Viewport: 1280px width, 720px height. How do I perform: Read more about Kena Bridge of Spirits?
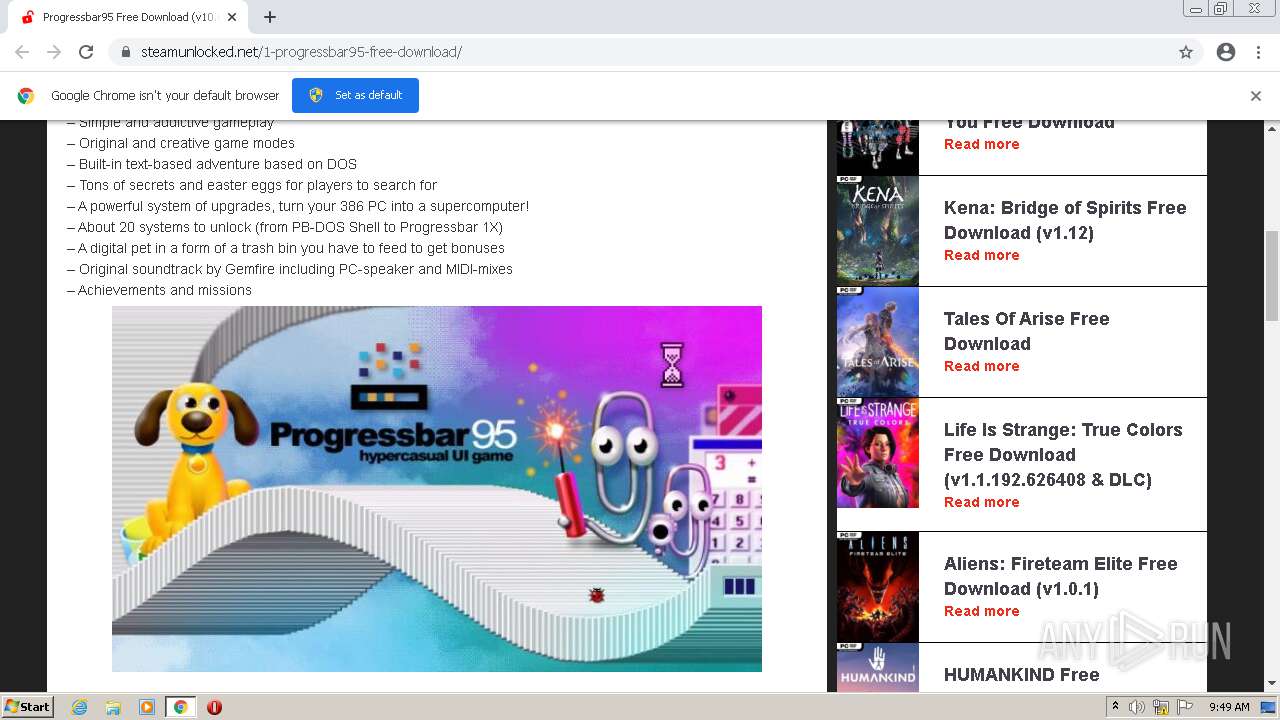click(x=982, y=255)
